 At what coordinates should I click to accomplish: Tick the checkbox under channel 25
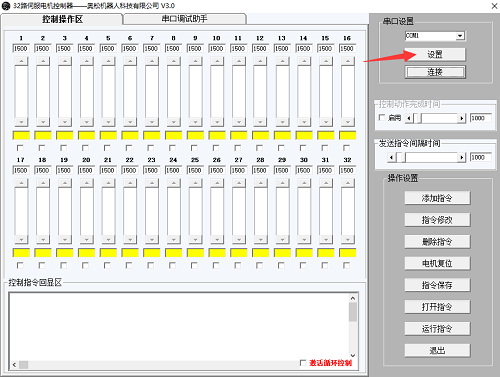pyautogui.click(x=194, y=265)
